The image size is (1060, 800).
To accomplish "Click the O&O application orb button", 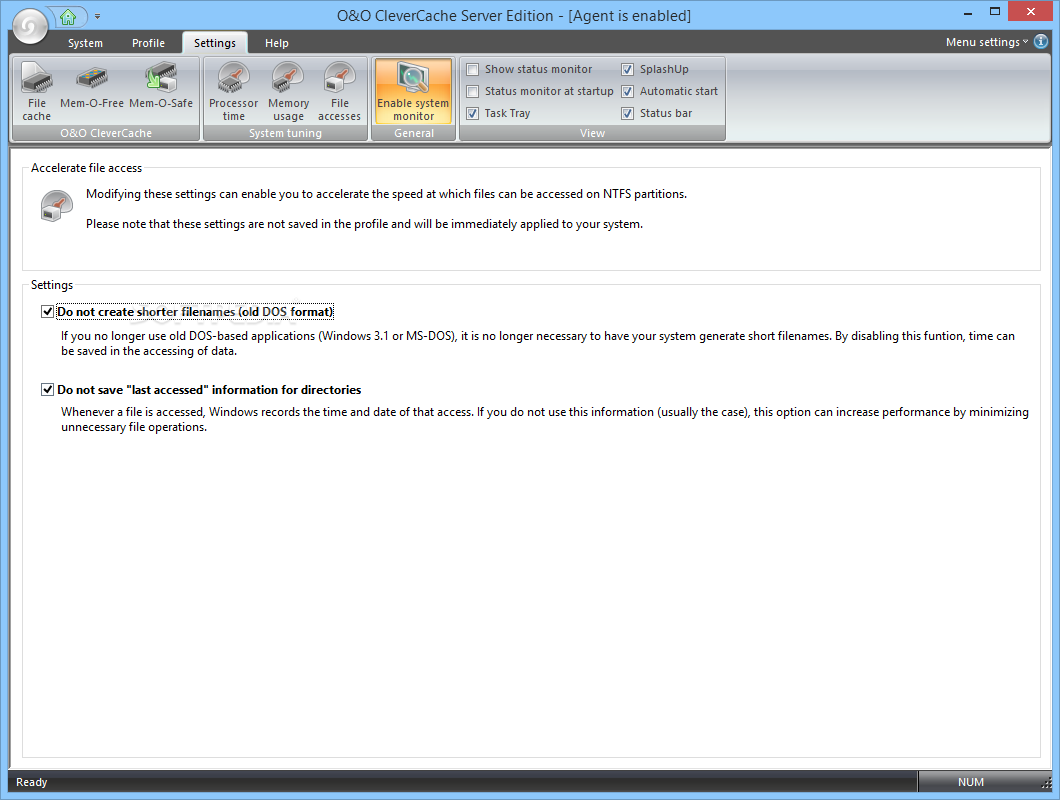I will (x=30, y=27).
